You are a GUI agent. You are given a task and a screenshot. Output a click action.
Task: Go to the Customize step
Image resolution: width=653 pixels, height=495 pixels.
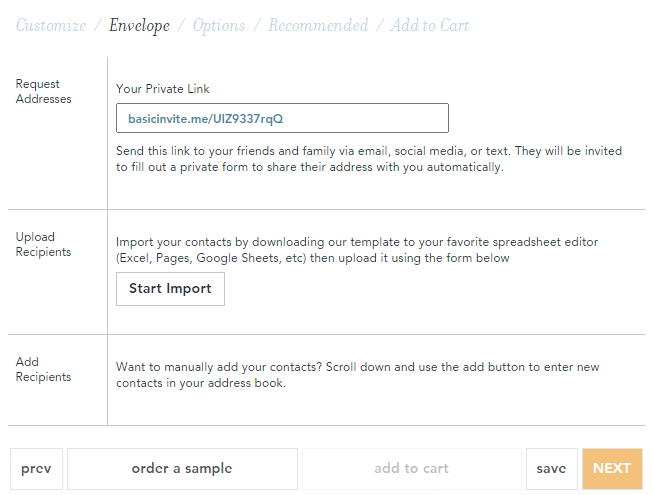[x=51, y=26]
